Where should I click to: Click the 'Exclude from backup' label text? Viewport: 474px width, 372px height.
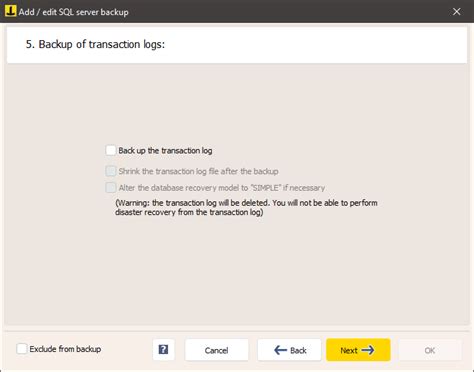(65, 349)
